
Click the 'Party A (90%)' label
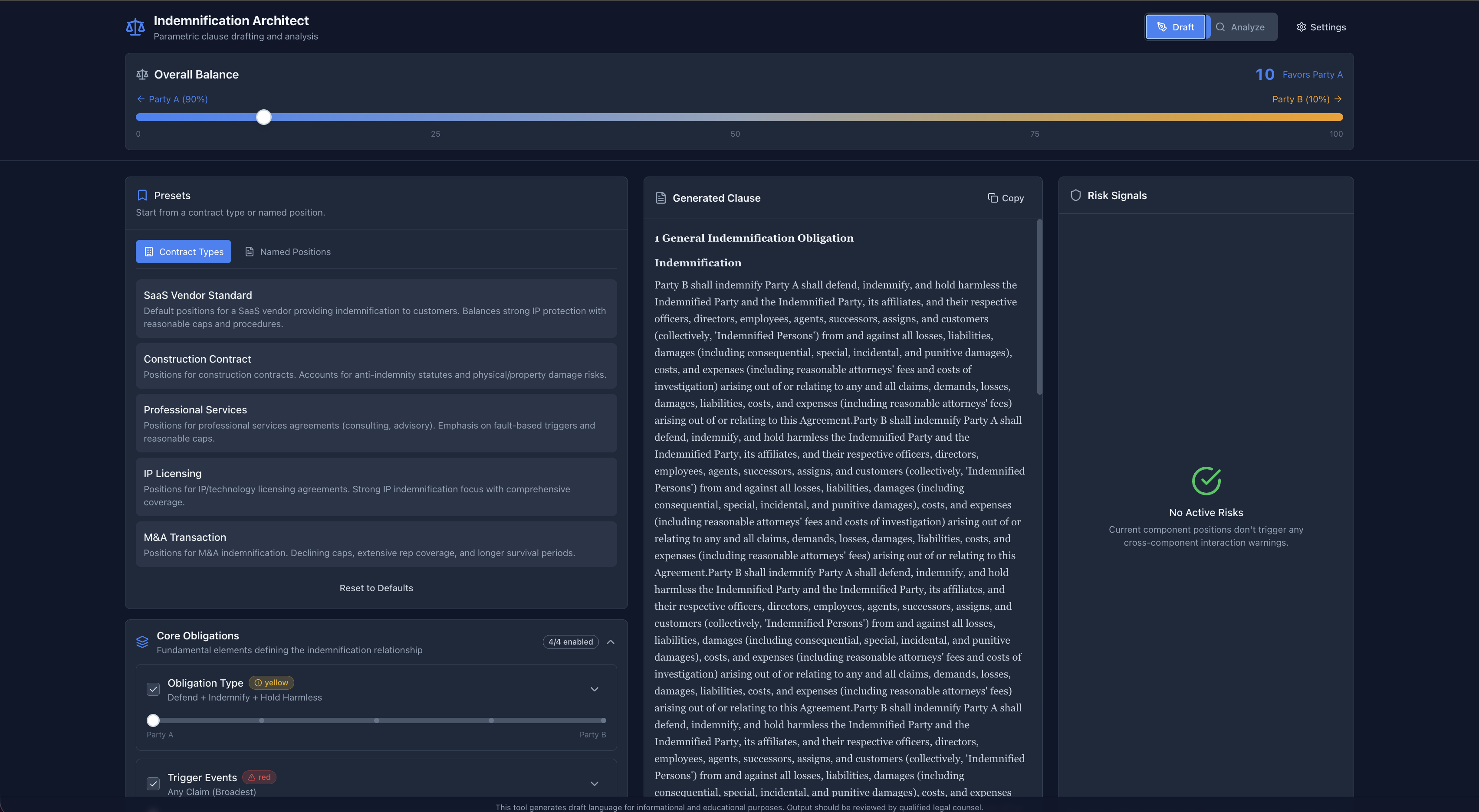[x=178, y=99]
